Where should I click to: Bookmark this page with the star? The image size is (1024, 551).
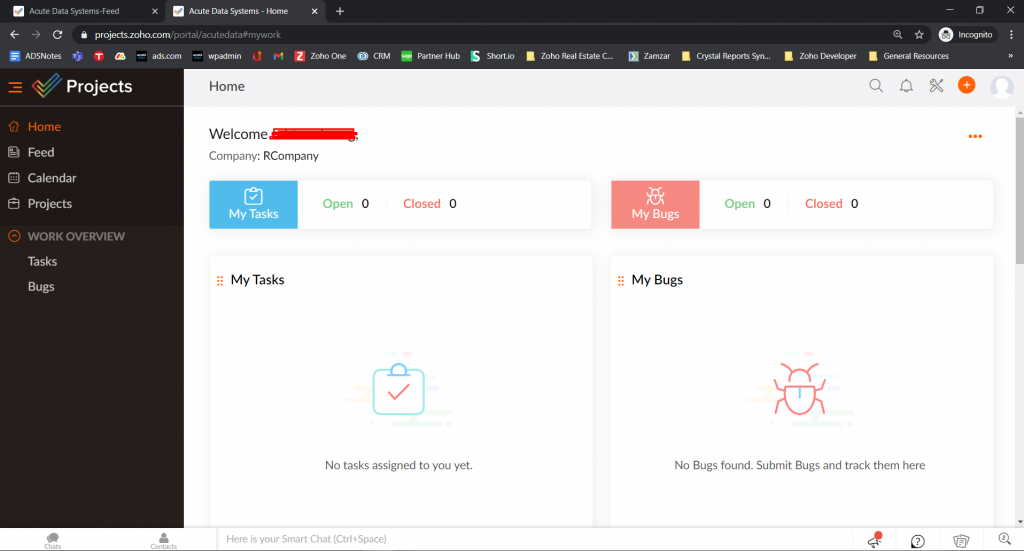pyautogui.click(x=919, y=35)
